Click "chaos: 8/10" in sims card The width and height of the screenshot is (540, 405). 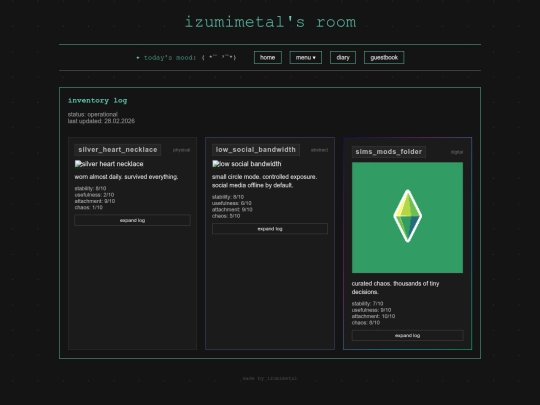click(366, 323)
